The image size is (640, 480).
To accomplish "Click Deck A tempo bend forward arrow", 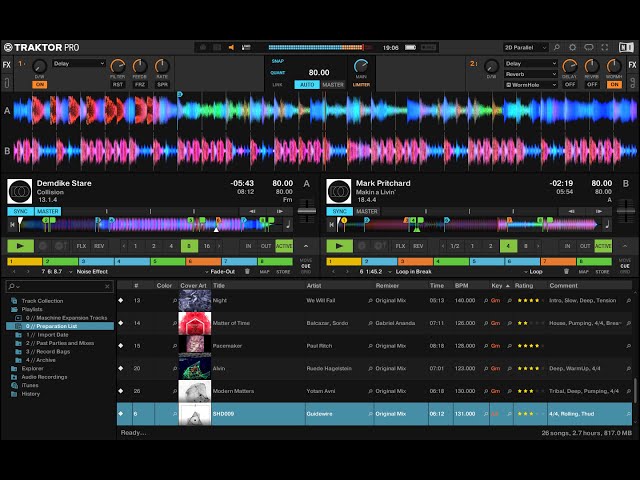I will pyautogui.click(x=280, y=211).
